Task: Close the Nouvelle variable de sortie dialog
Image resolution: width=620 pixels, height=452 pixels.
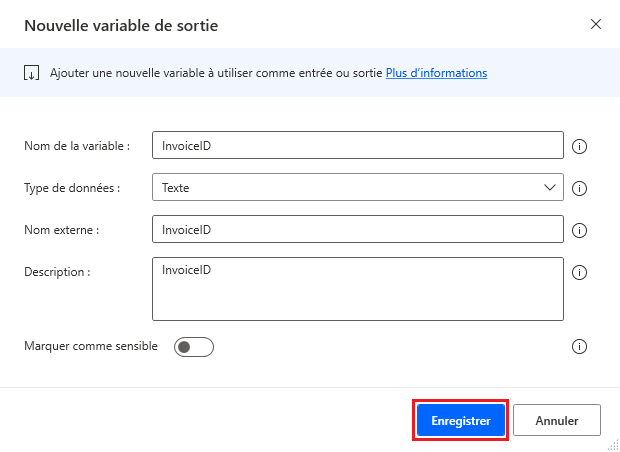Action: (596, 24)
